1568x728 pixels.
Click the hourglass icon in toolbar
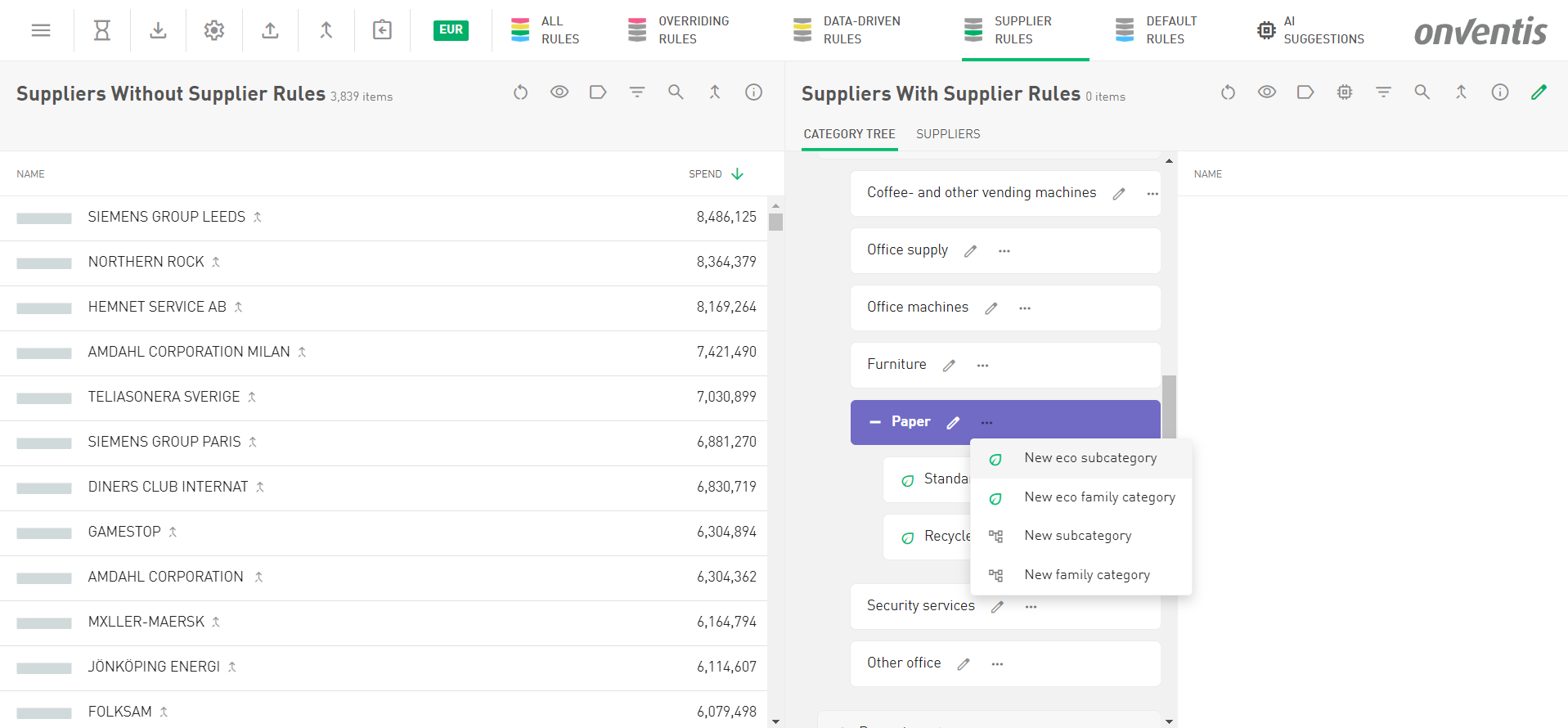(x=101, y=30)
